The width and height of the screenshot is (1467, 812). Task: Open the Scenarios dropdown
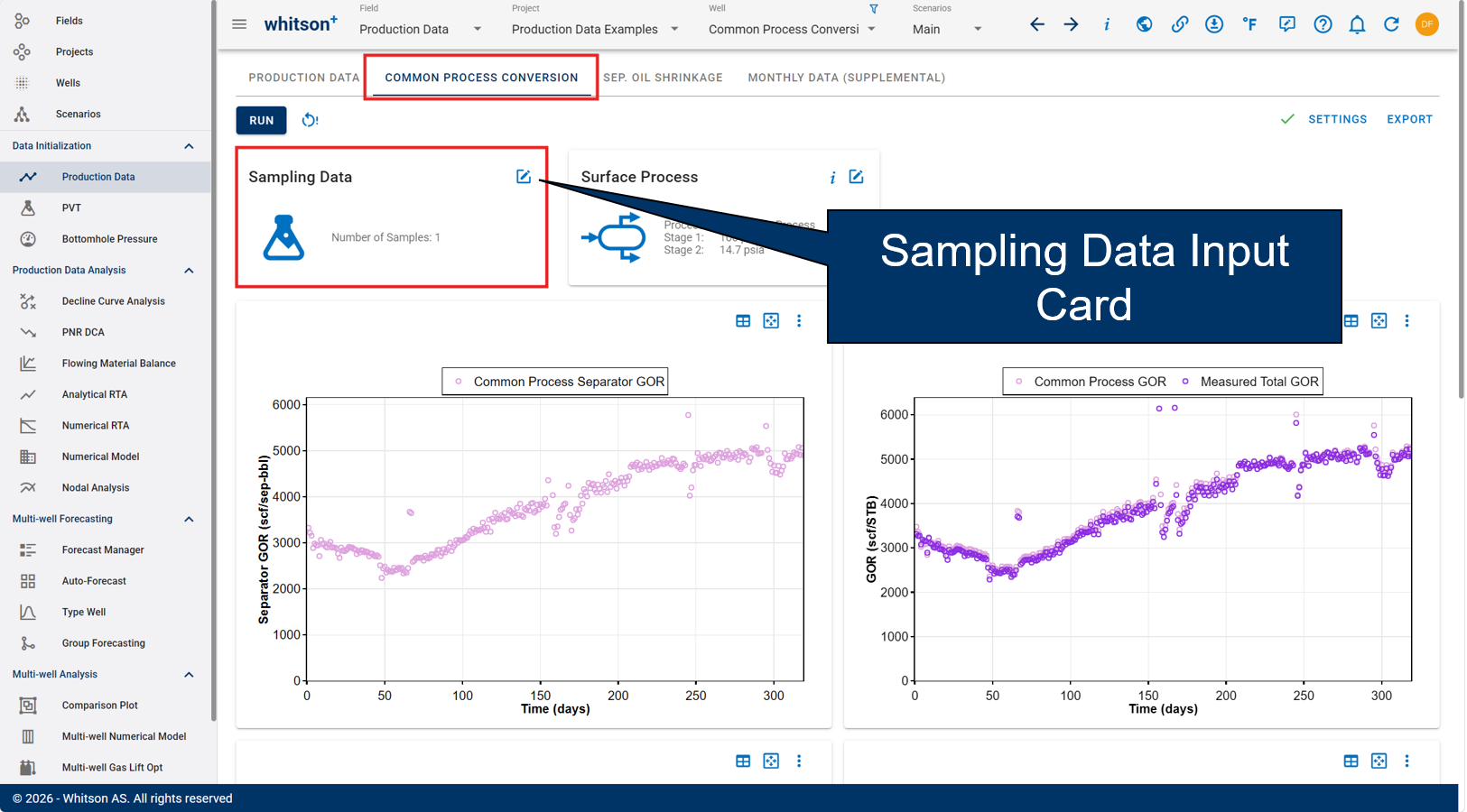click(x=947, y=29)
